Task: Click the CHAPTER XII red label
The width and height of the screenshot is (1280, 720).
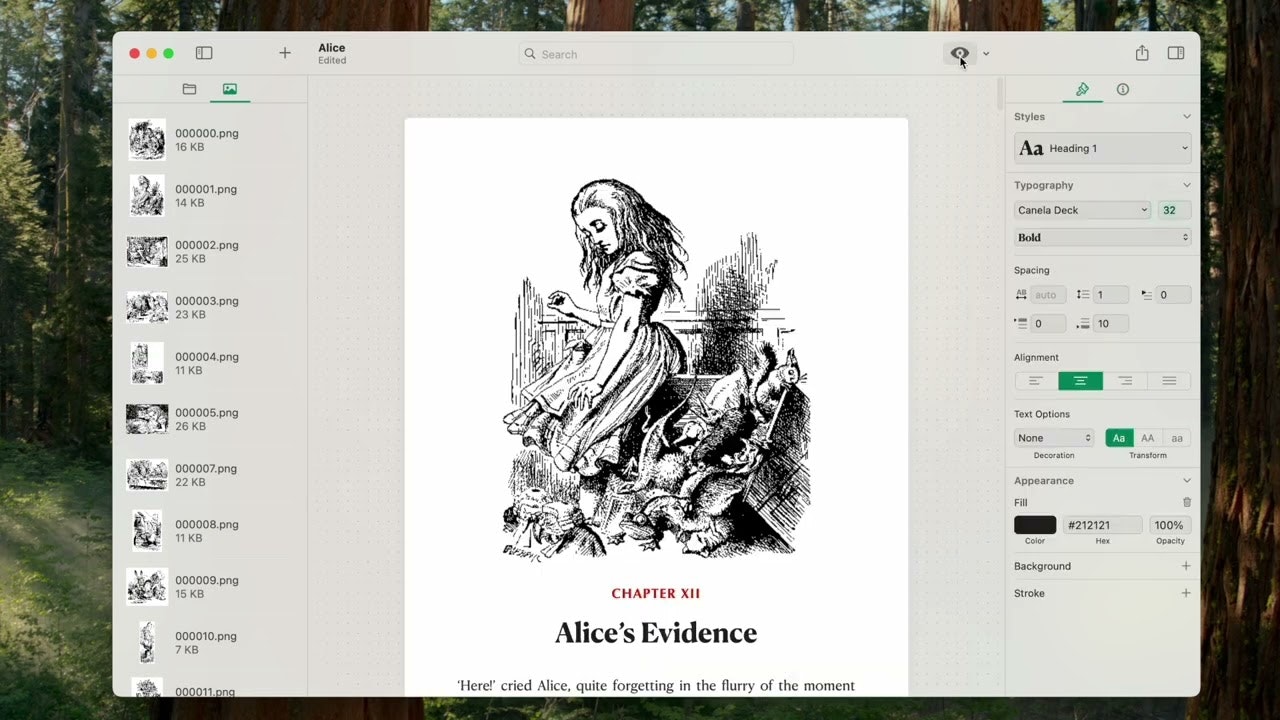Action: coord(656,594)
